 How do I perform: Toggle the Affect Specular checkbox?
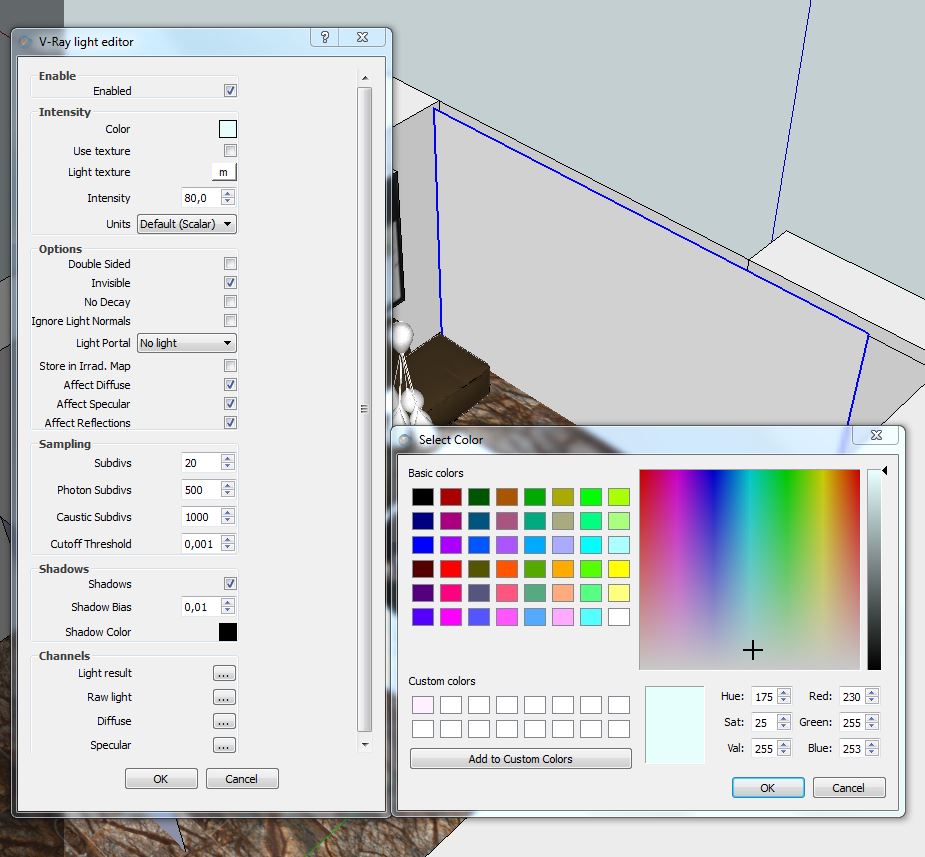point(230,403)
